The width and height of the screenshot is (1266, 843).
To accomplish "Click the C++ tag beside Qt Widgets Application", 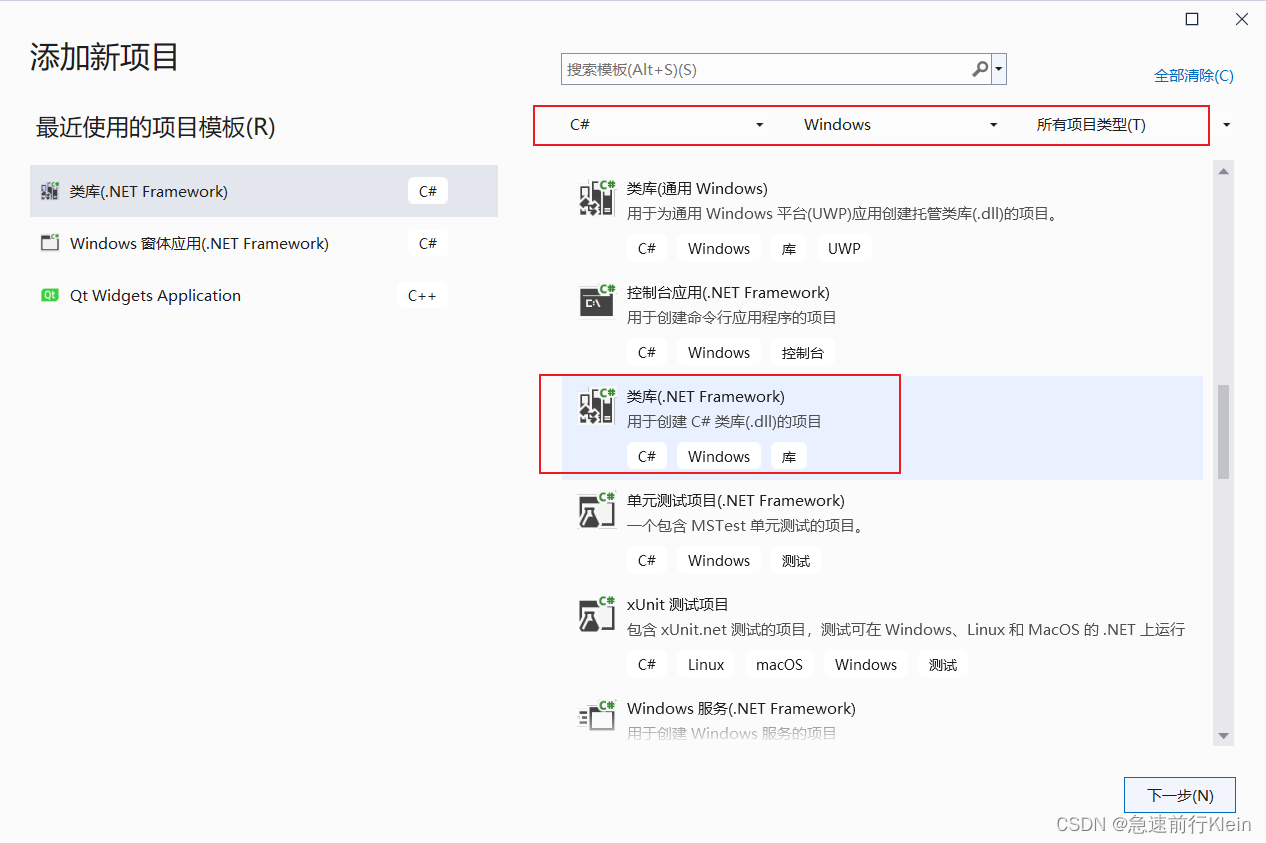I will coord(422,295).
